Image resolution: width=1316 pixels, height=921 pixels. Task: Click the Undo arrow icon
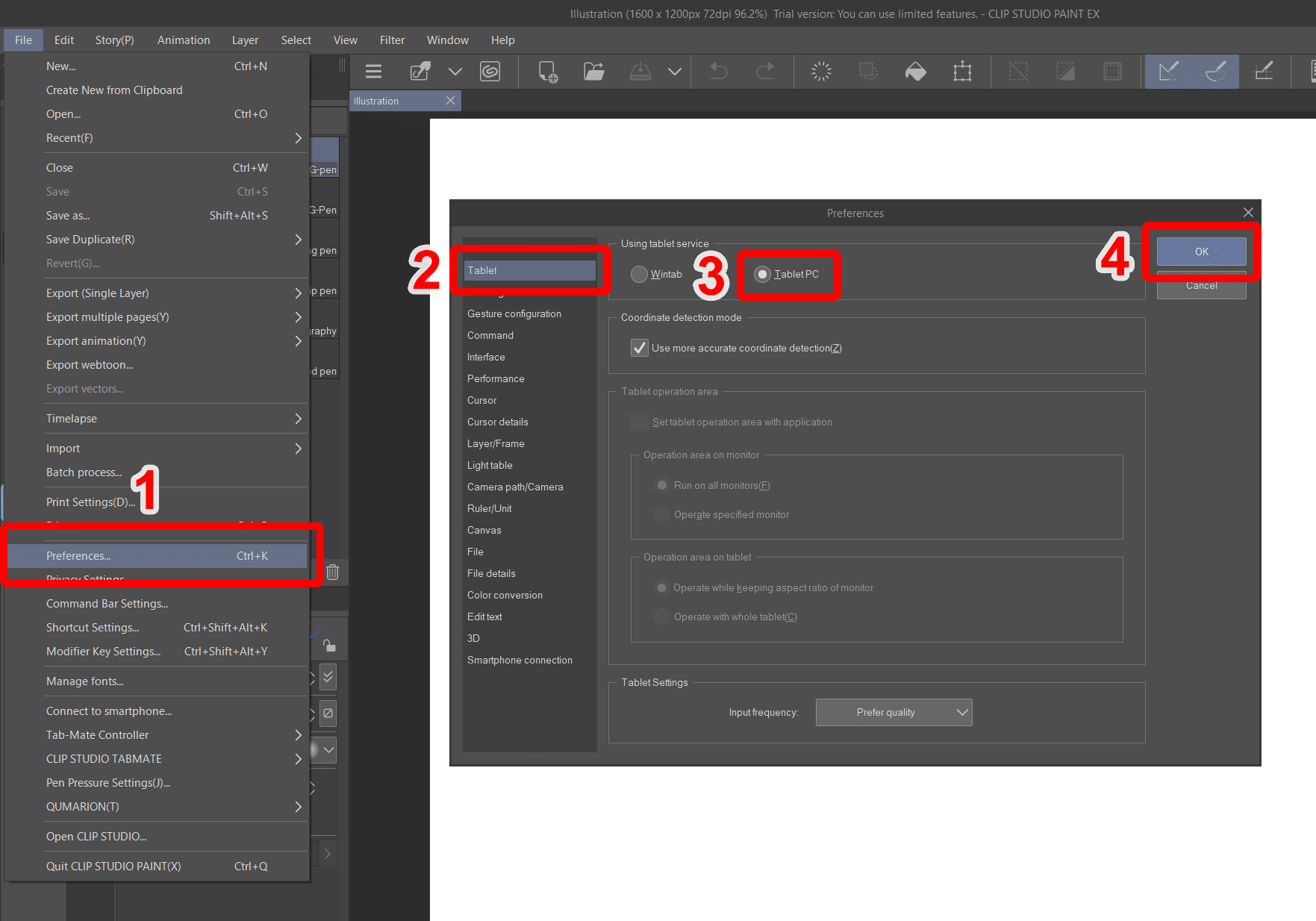point(718,72)
